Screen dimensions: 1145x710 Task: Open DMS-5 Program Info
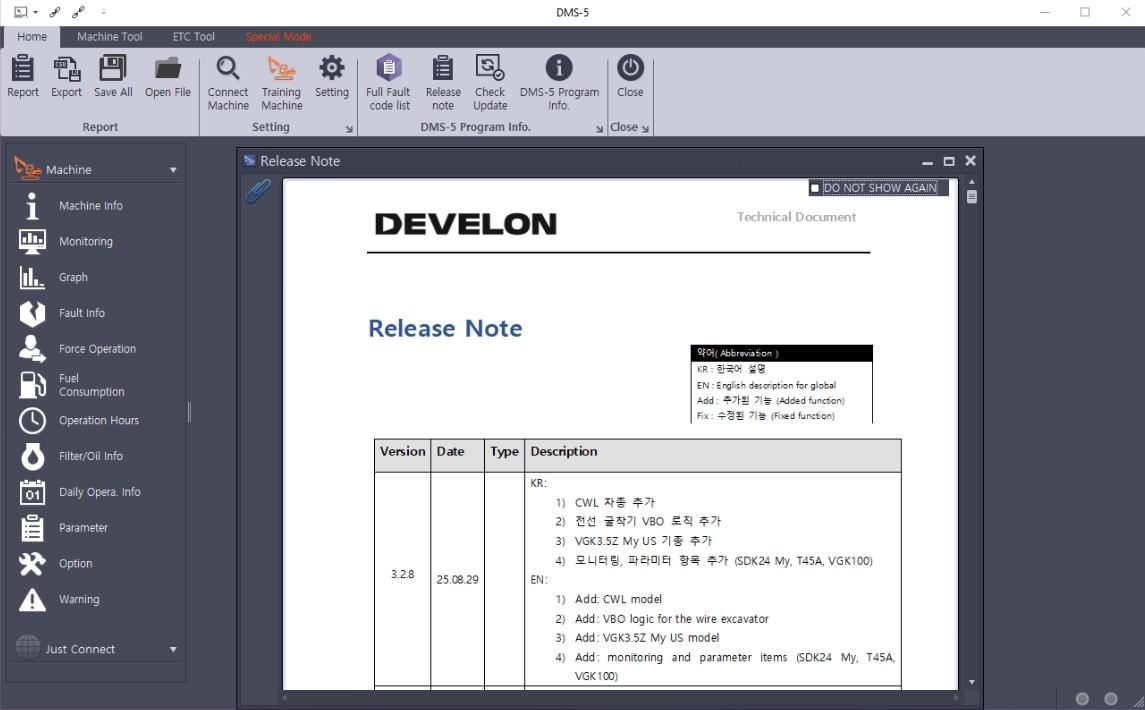point(559,69)
